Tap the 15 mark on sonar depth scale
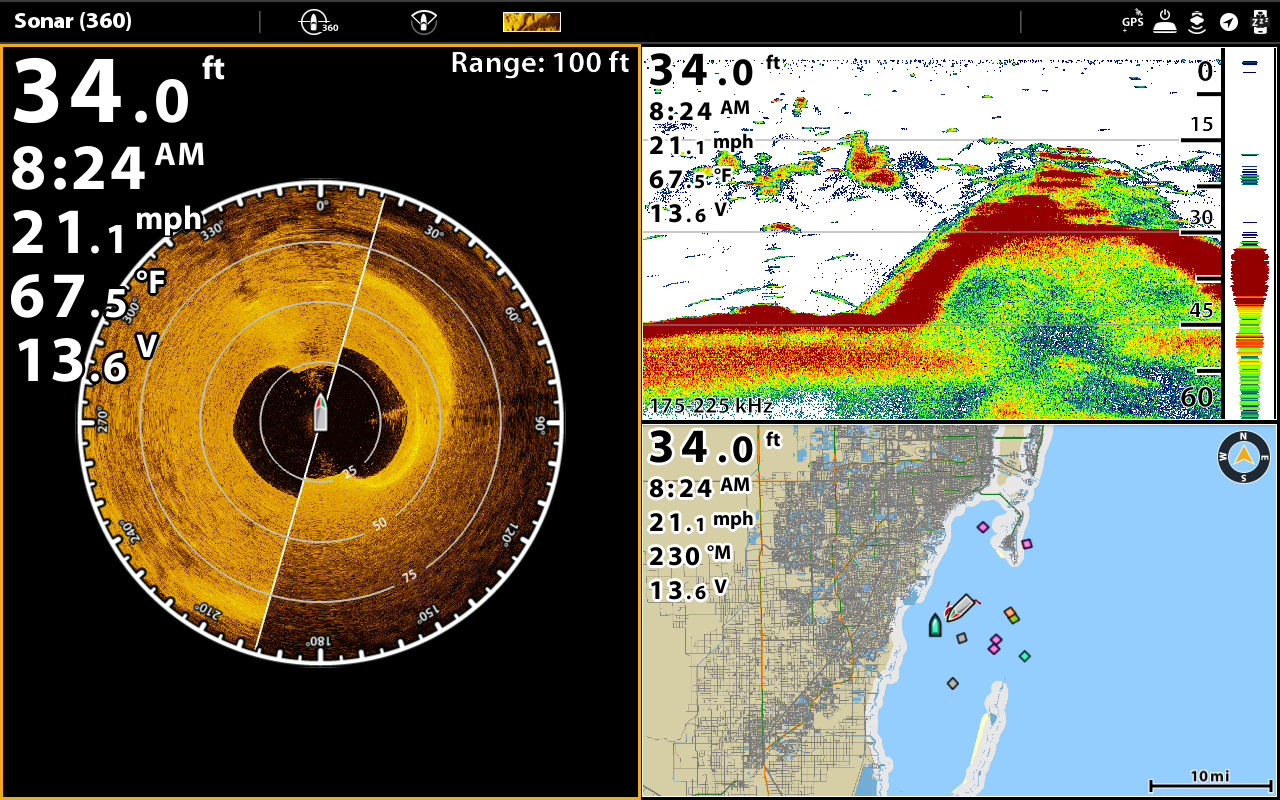 point(1201,124)
